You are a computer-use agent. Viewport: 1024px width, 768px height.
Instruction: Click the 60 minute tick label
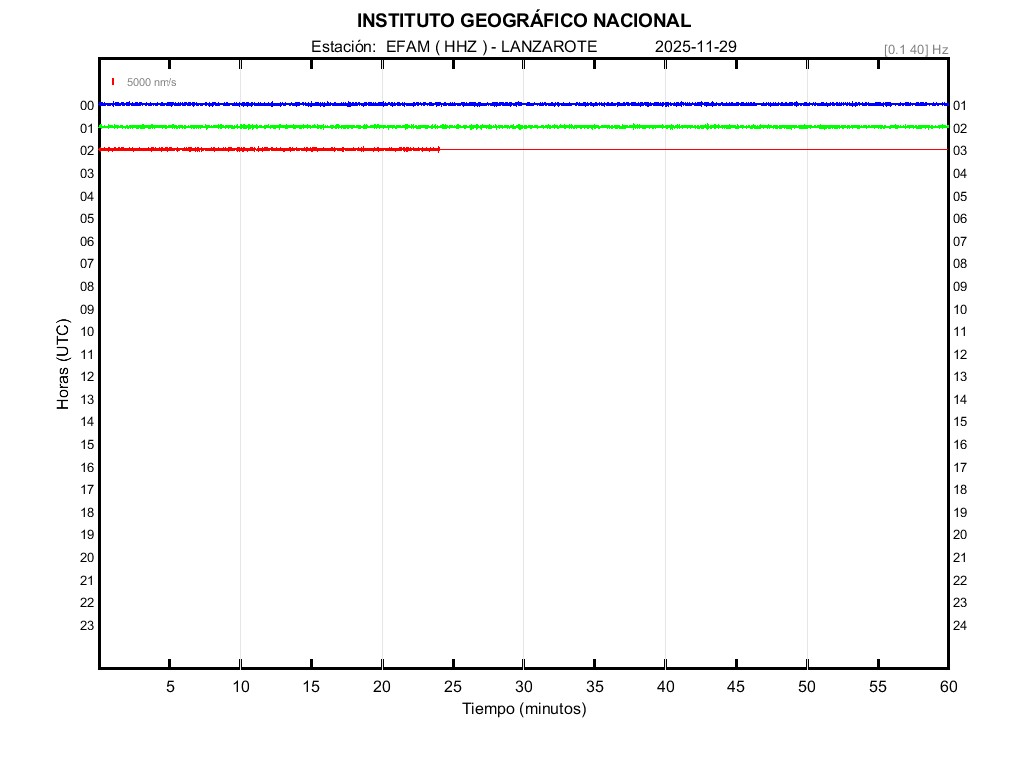click(x=948, y=687)
